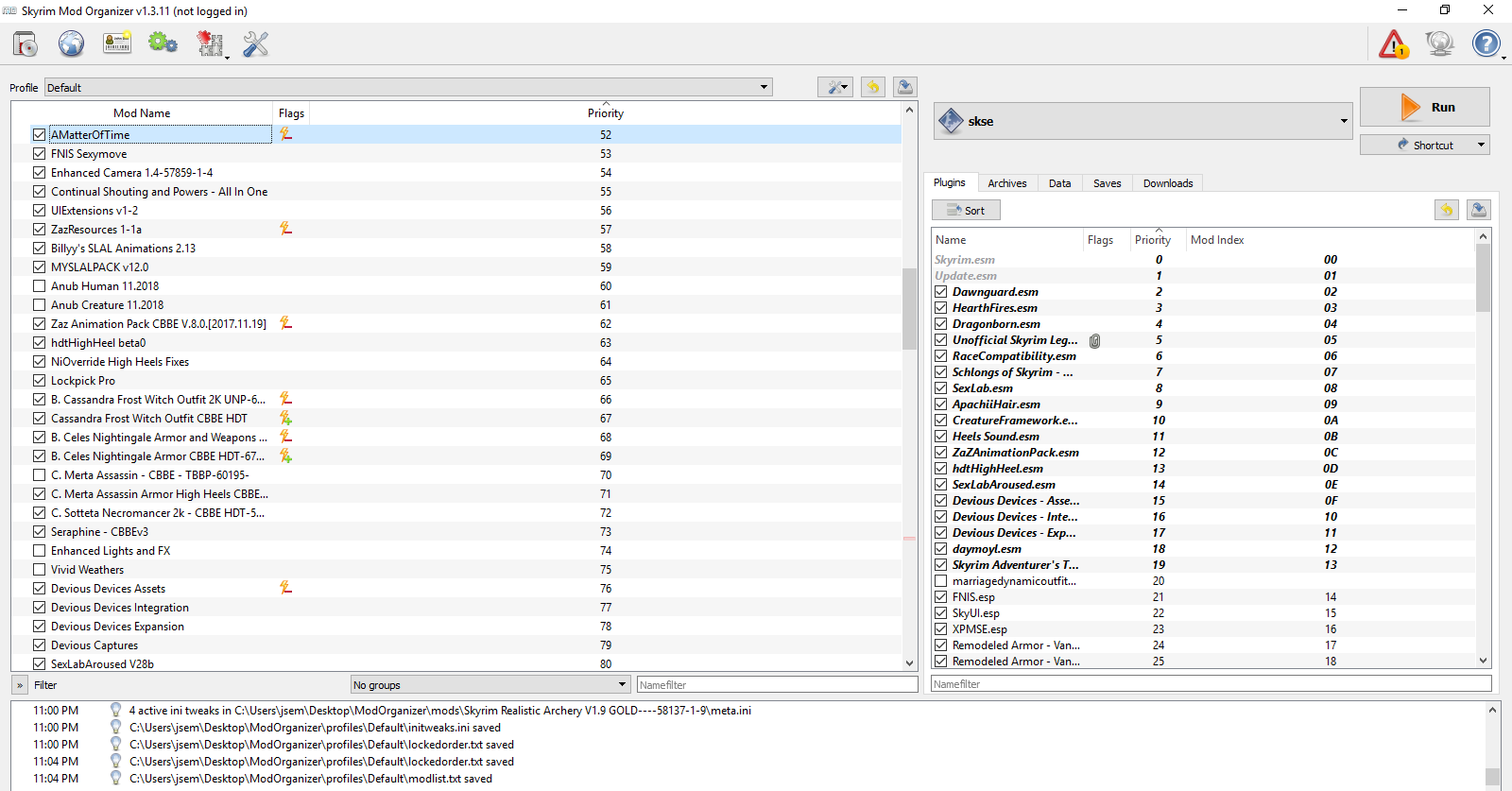Expand the skse executable dropdown
Viewport: 1512px width, 791px height.
point(1143,121)
